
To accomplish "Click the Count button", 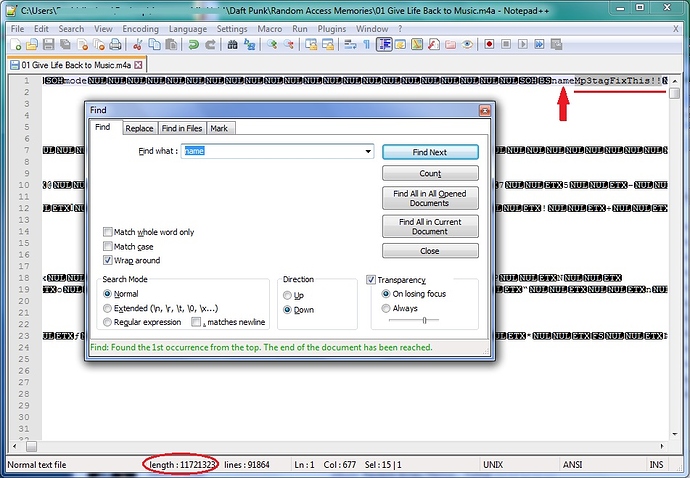I will [x=430, y=173].
